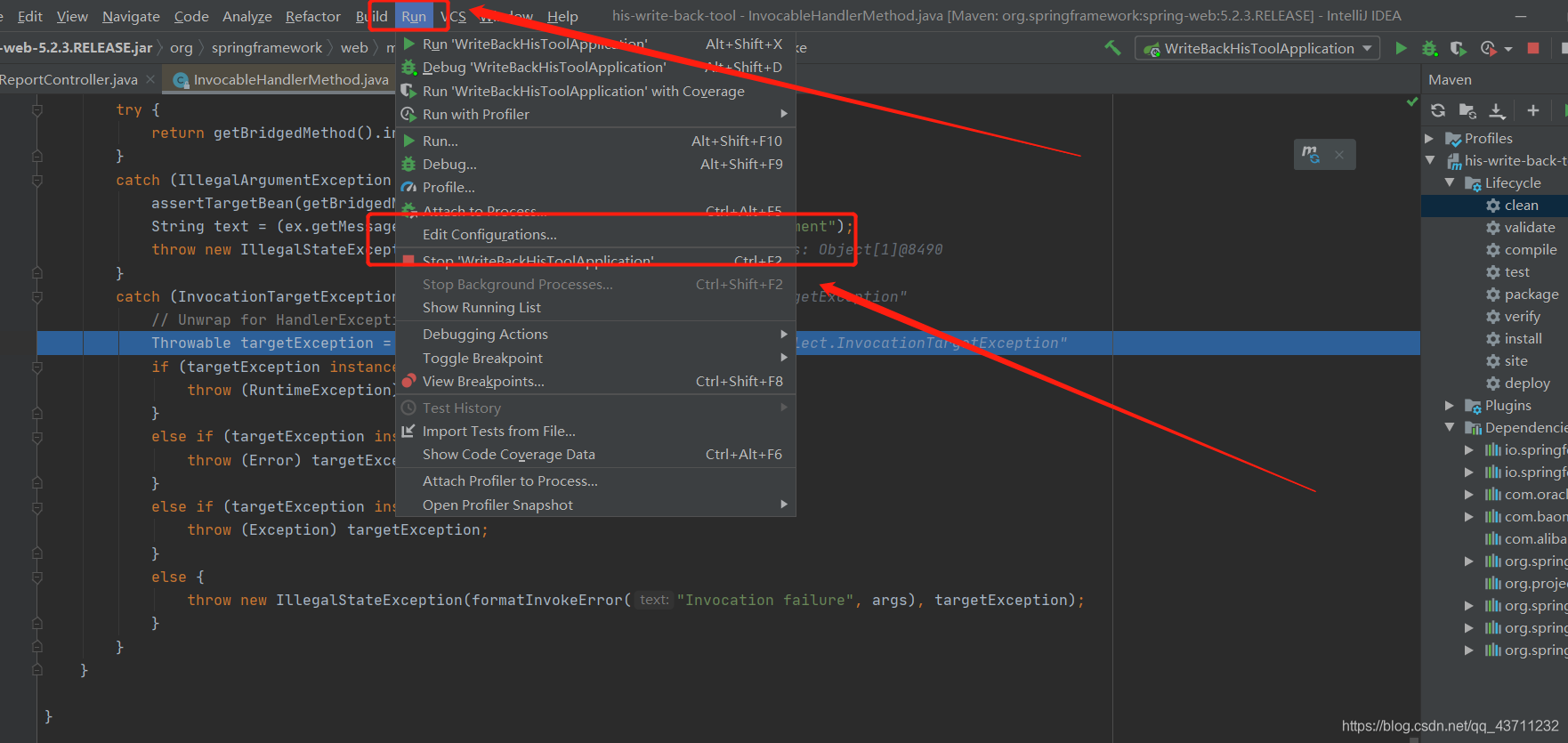Open dropdown arrow next to profiler button
The image size is (1568, 743).
coord(1508,49)
